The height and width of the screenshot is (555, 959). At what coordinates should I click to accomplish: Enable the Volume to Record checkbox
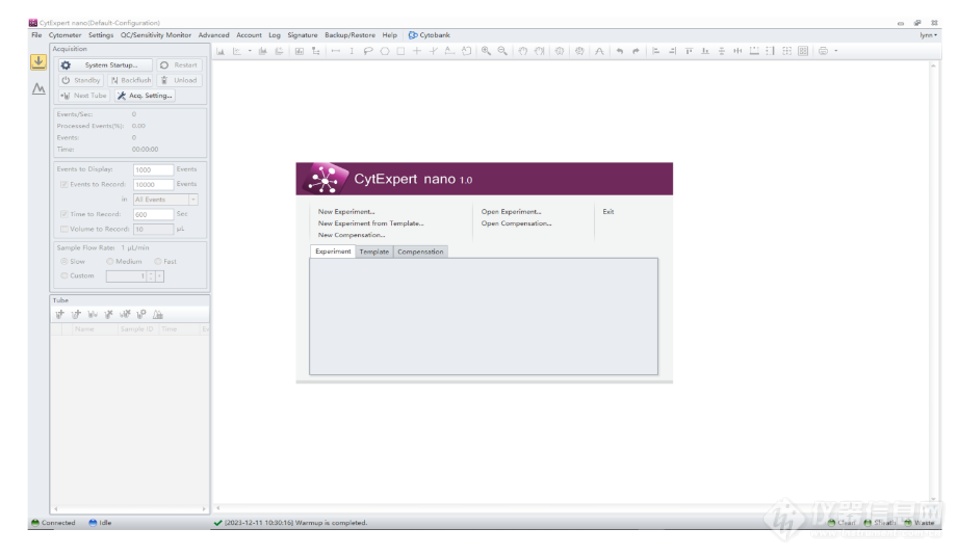pos(65,229)
